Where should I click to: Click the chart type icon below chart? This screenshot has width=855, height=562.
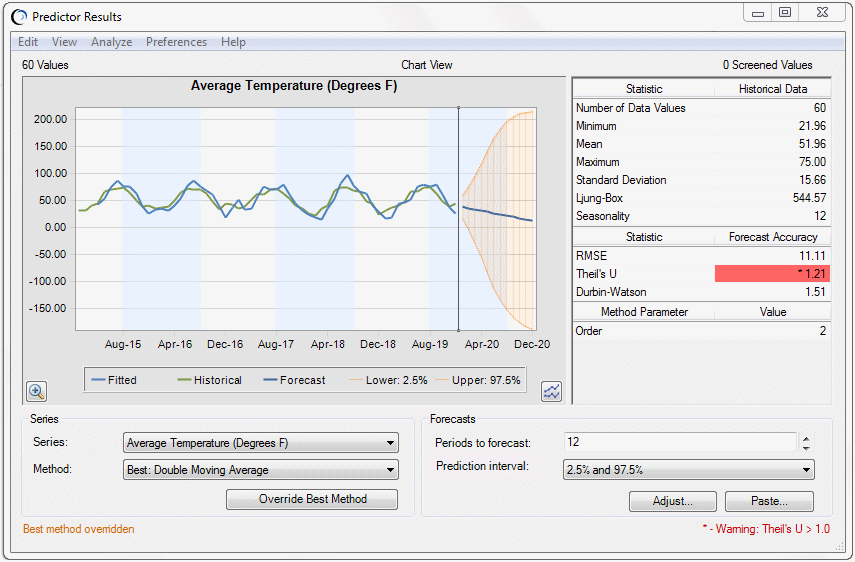click(x=551, y=391)
